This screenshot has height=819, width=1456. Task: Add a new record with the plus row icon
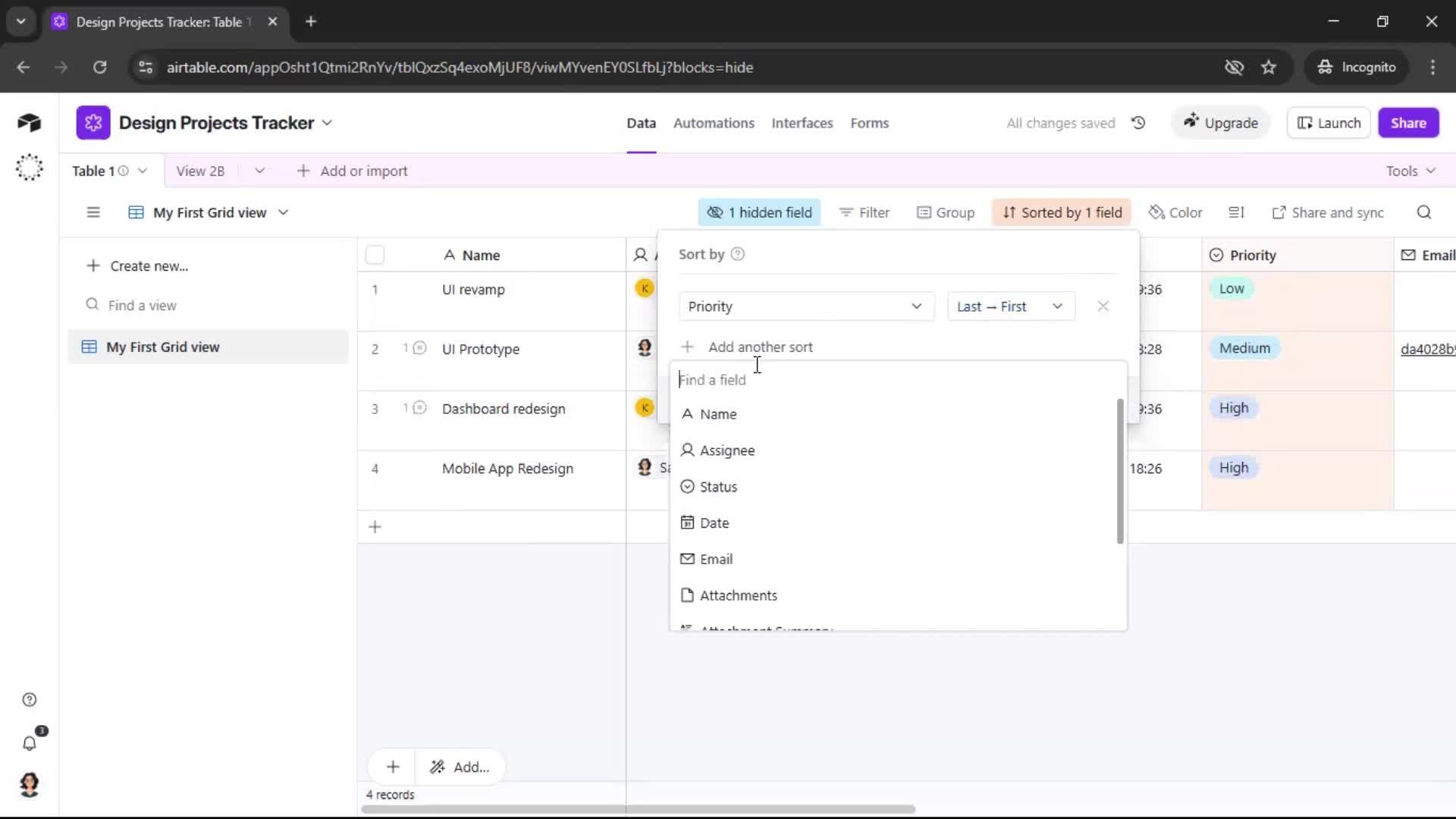pyautogui.click(x=375, y=527)
